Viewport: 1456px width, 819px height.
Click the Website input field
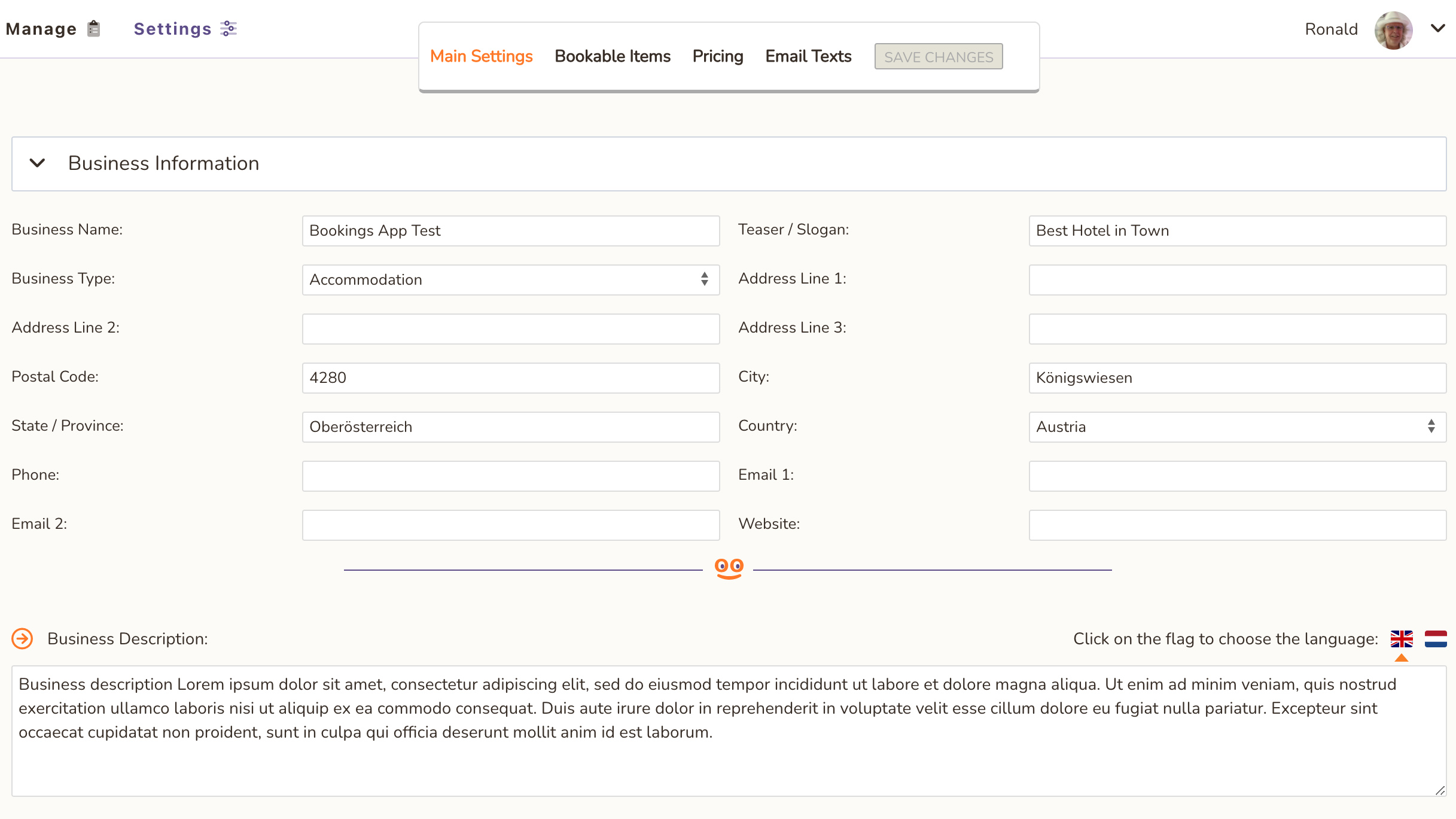pyautogui.click(x=1237, y=525)
